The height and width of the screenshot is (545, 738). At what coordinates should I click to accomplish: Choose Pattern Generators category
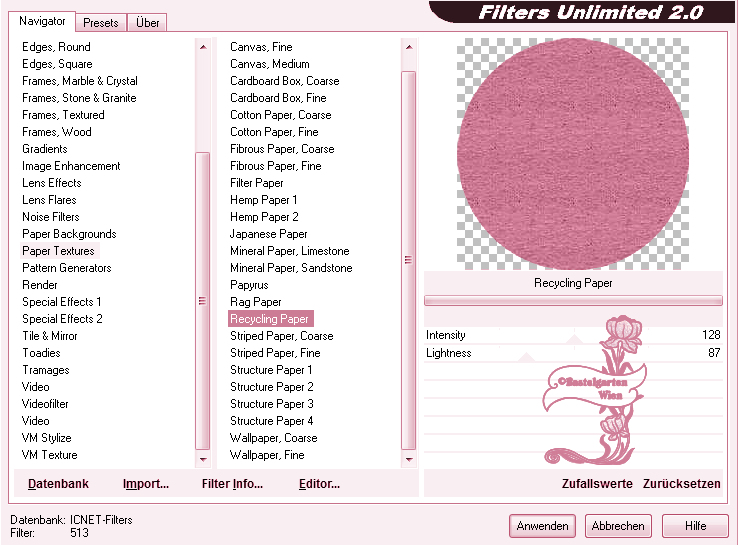pos(67,268)
